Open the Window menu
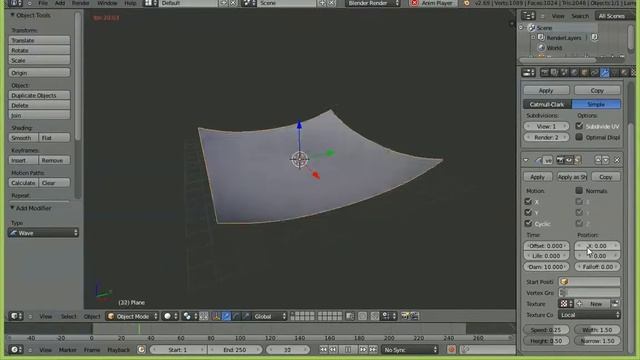The image size is (640, 360). click(107, 3)
